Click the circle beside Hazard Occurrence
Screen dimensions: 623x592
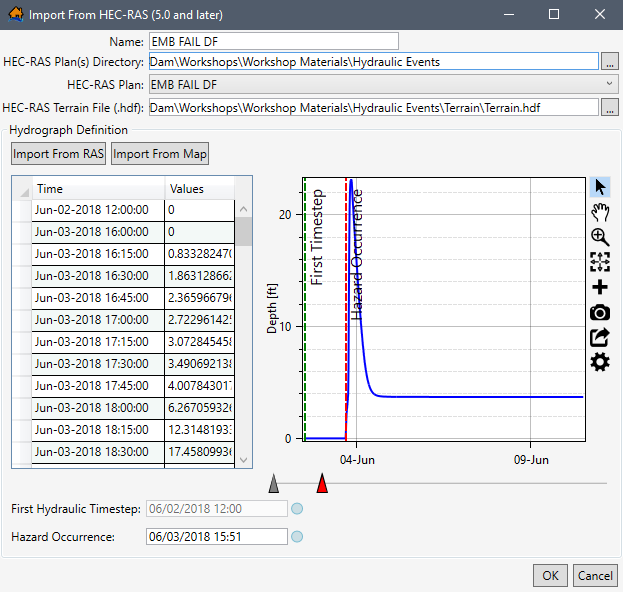297,537
